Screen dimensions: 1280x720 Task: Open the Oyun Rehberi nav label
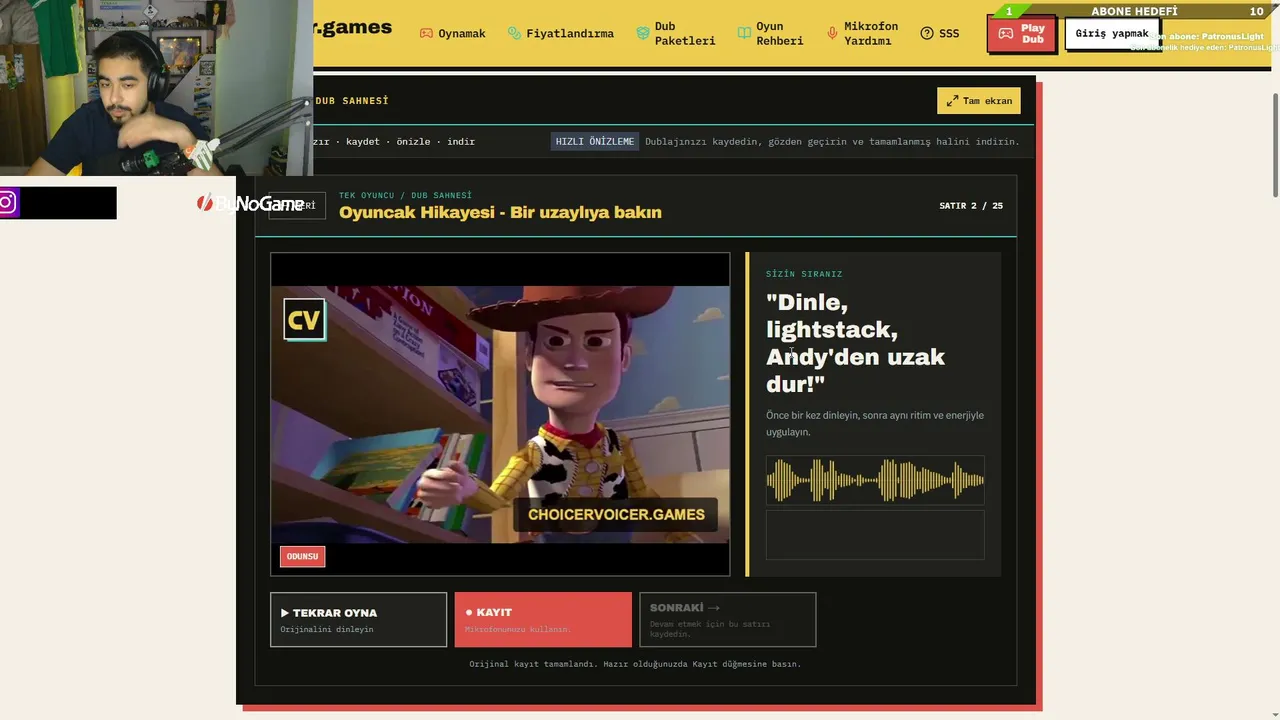tap(780, 33)
